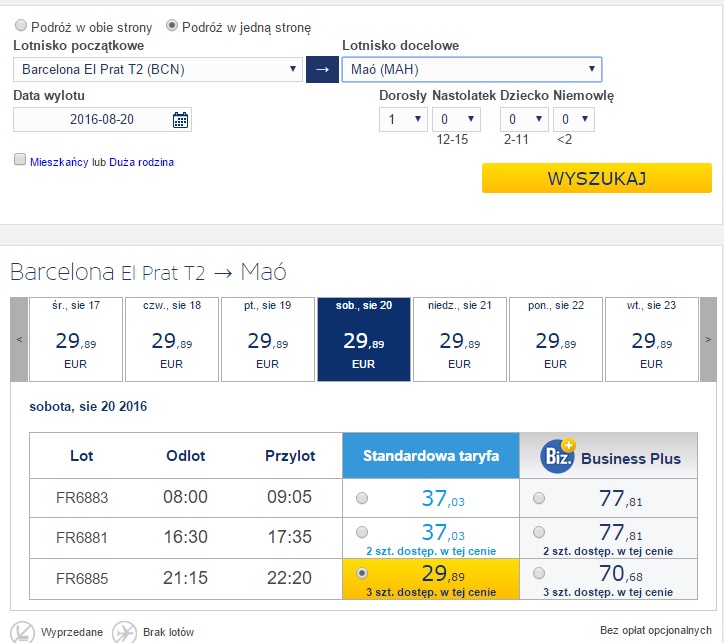Show earlier dates with left arrow
Screen dimensions: 724x643
pyautogui.click(x=19, y=339)
